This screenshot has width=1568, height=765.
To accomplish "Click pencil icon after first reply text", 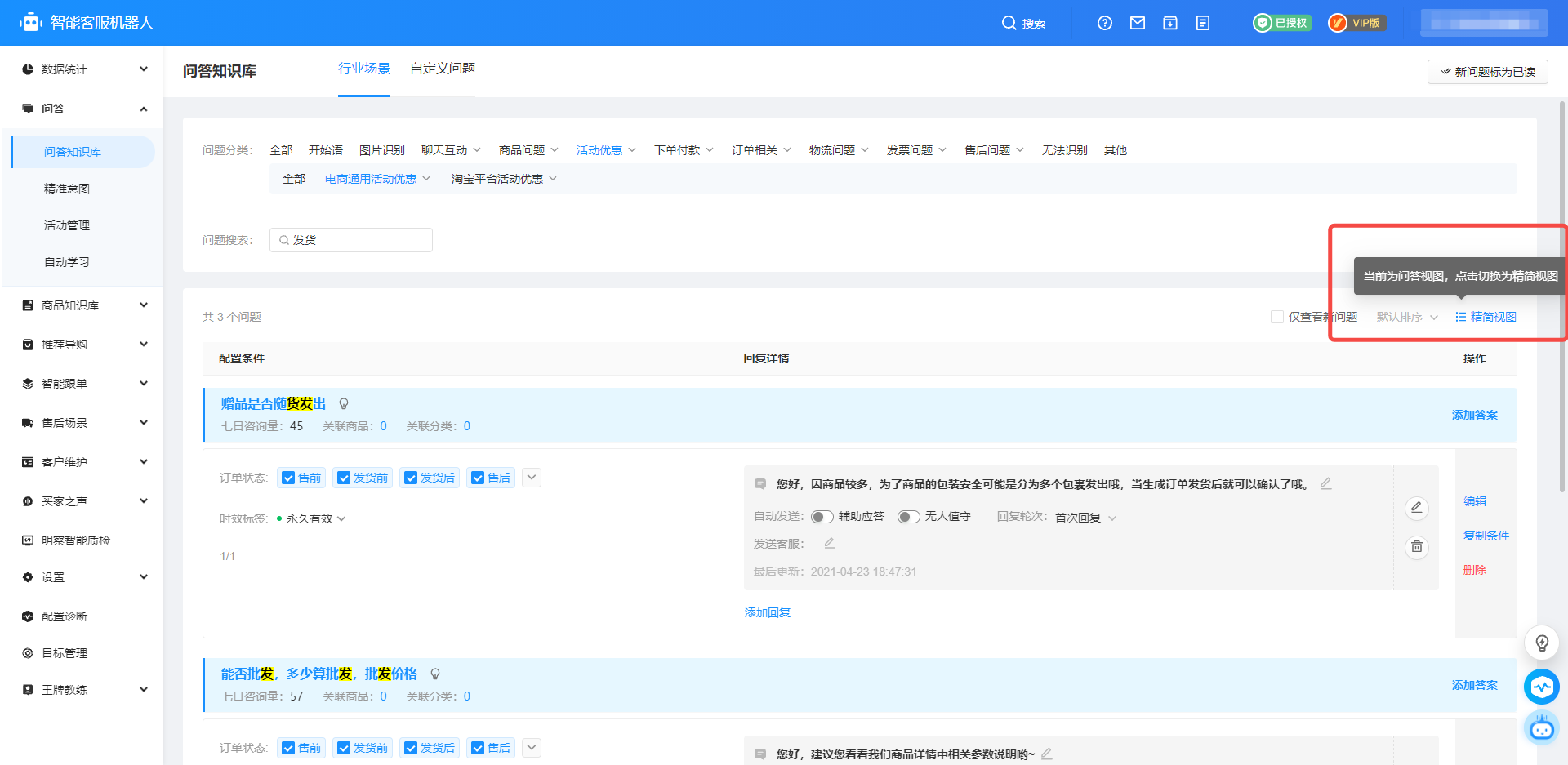I will [1326, 483].
